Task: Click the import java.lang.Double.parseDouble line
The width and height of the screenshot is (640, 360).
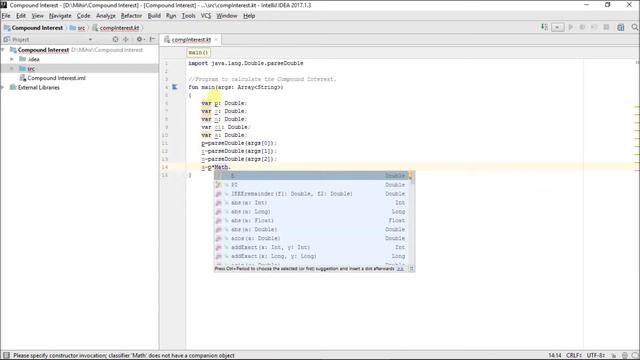Action: point(246,63)
